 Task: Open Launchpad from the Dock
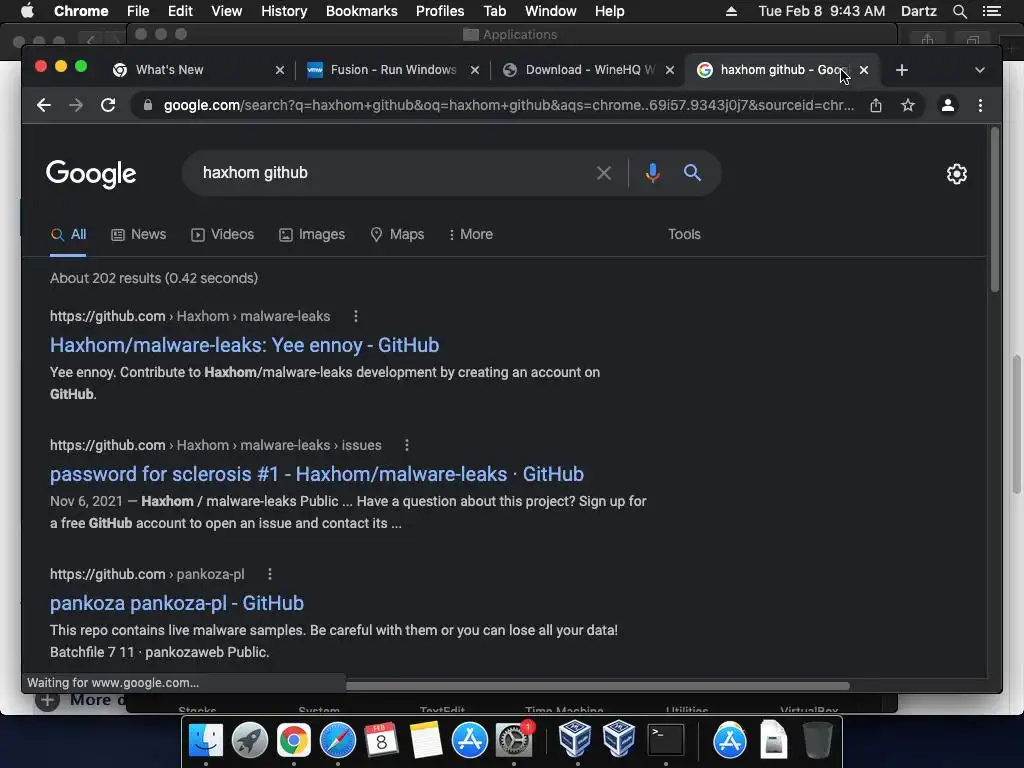tap(249, 740)
